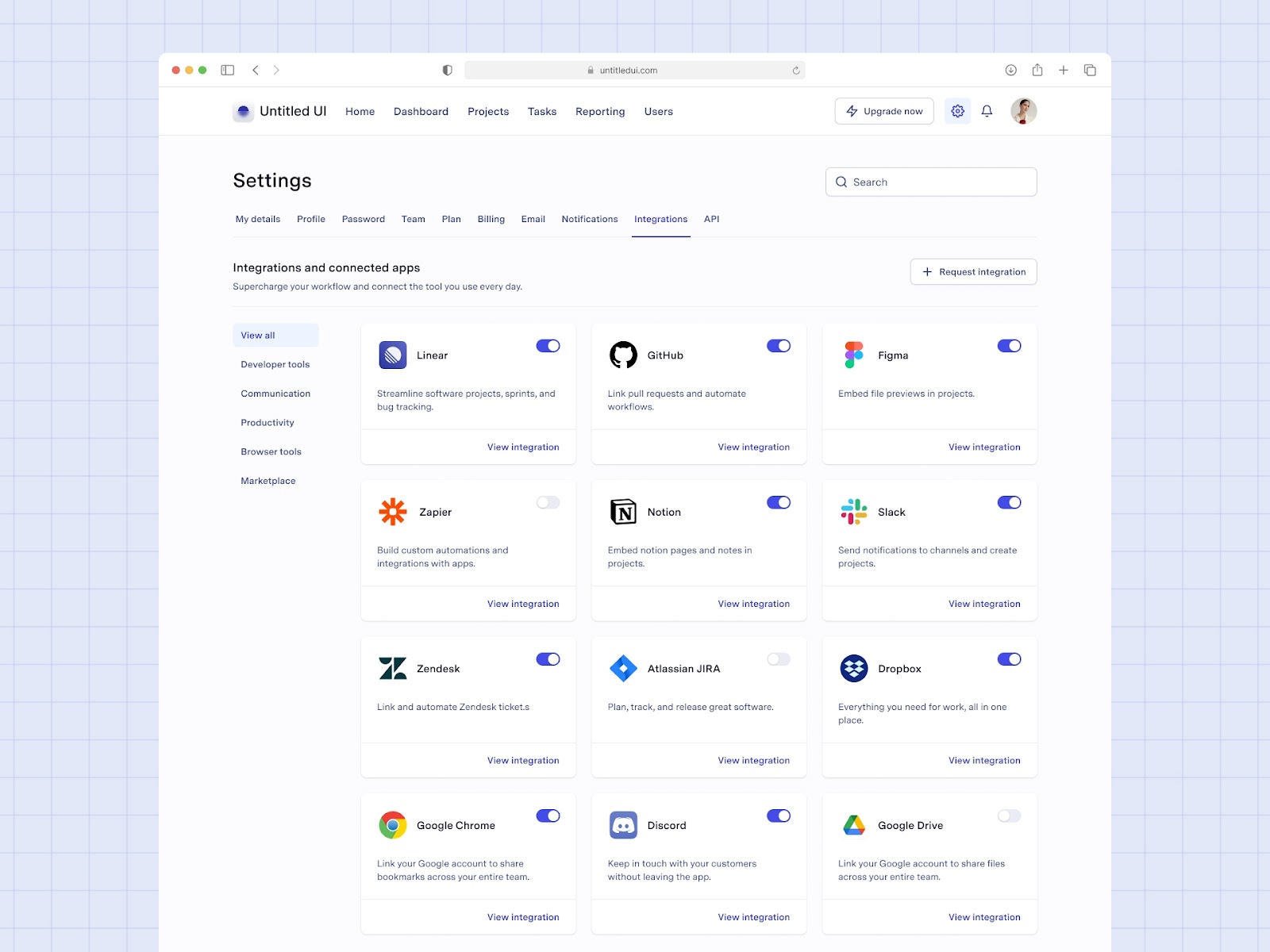1270x952 pixels.
Task: Enable the Google Drive toggle
Action: tap(1009, 816)
